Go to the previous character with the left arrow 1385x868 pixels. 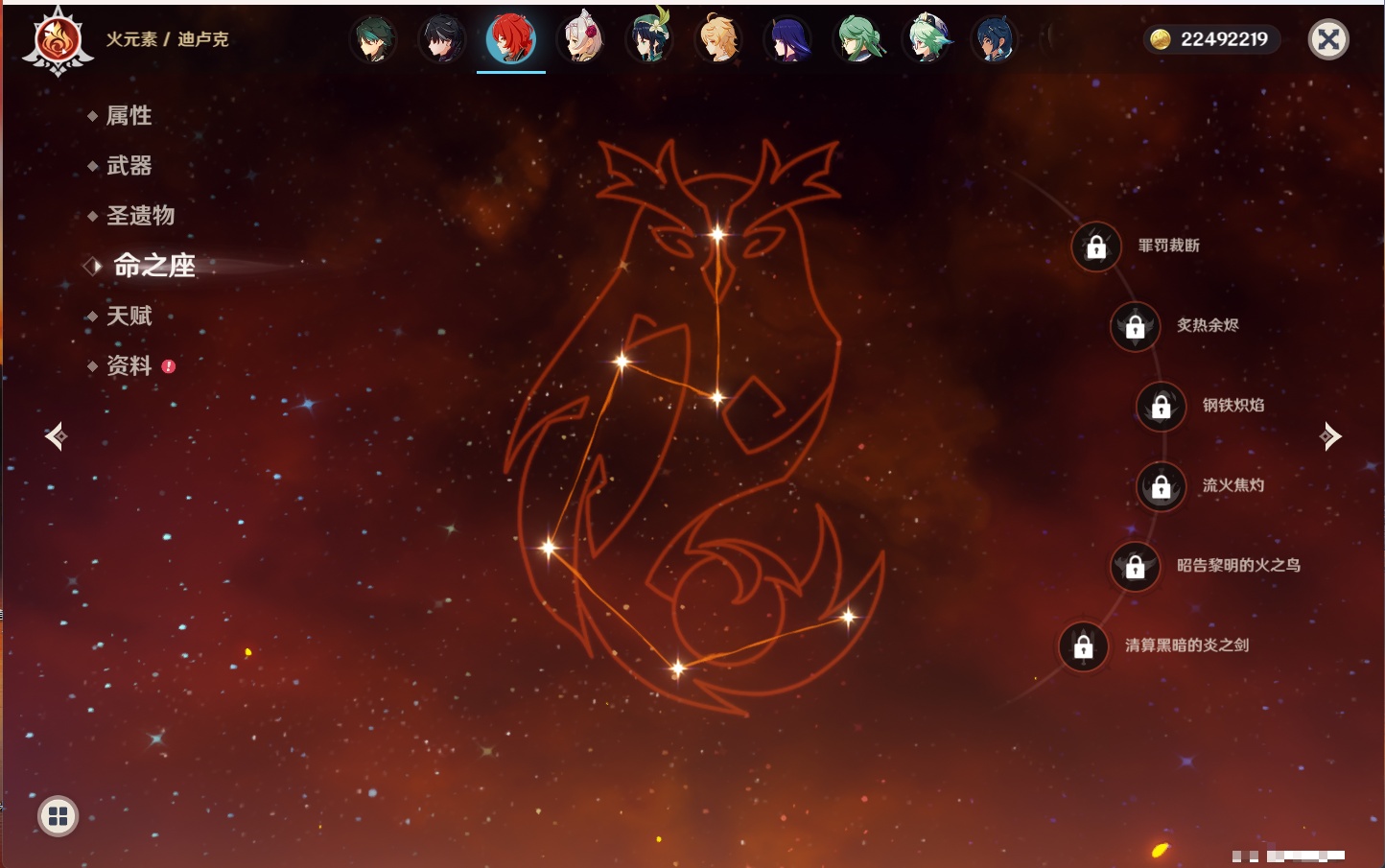click(x=56, y=436)
